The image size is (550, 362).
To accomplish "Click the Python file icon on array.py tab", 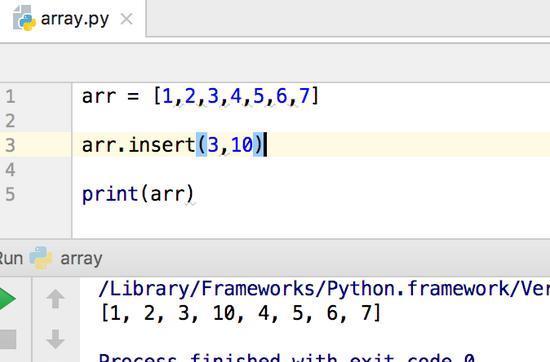I will 24,19.
